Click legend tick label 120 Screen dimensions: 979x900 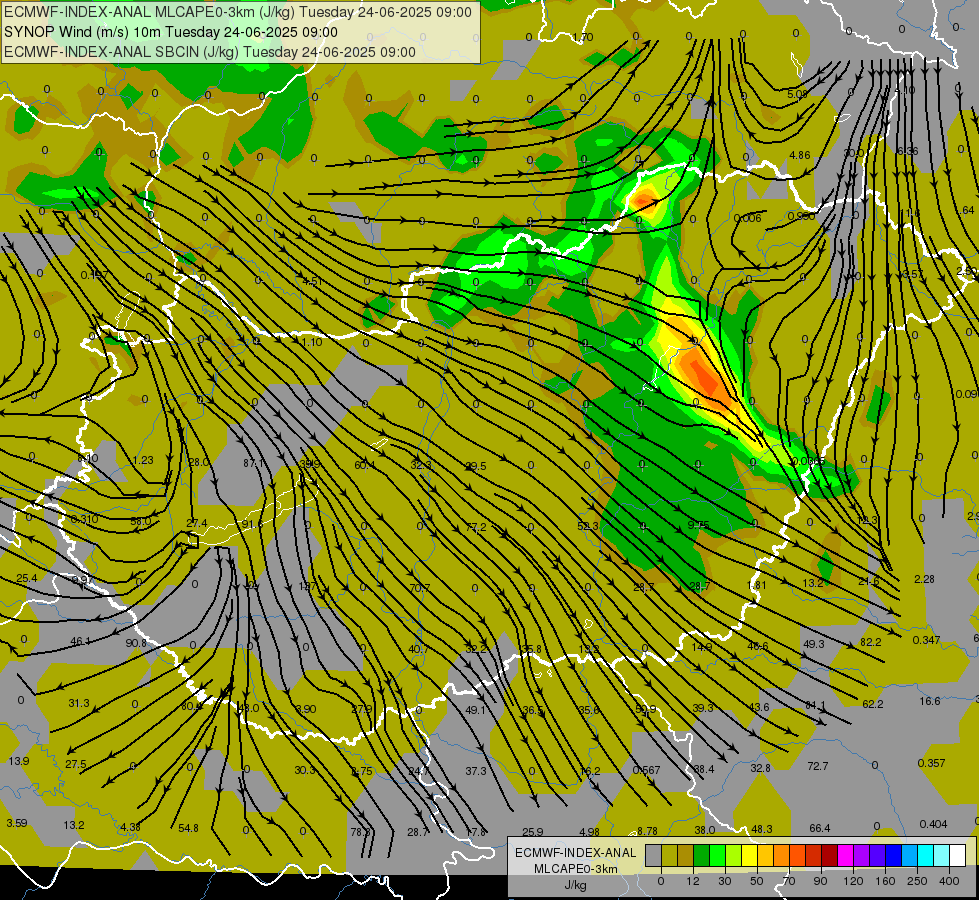(x=854, y=881)
